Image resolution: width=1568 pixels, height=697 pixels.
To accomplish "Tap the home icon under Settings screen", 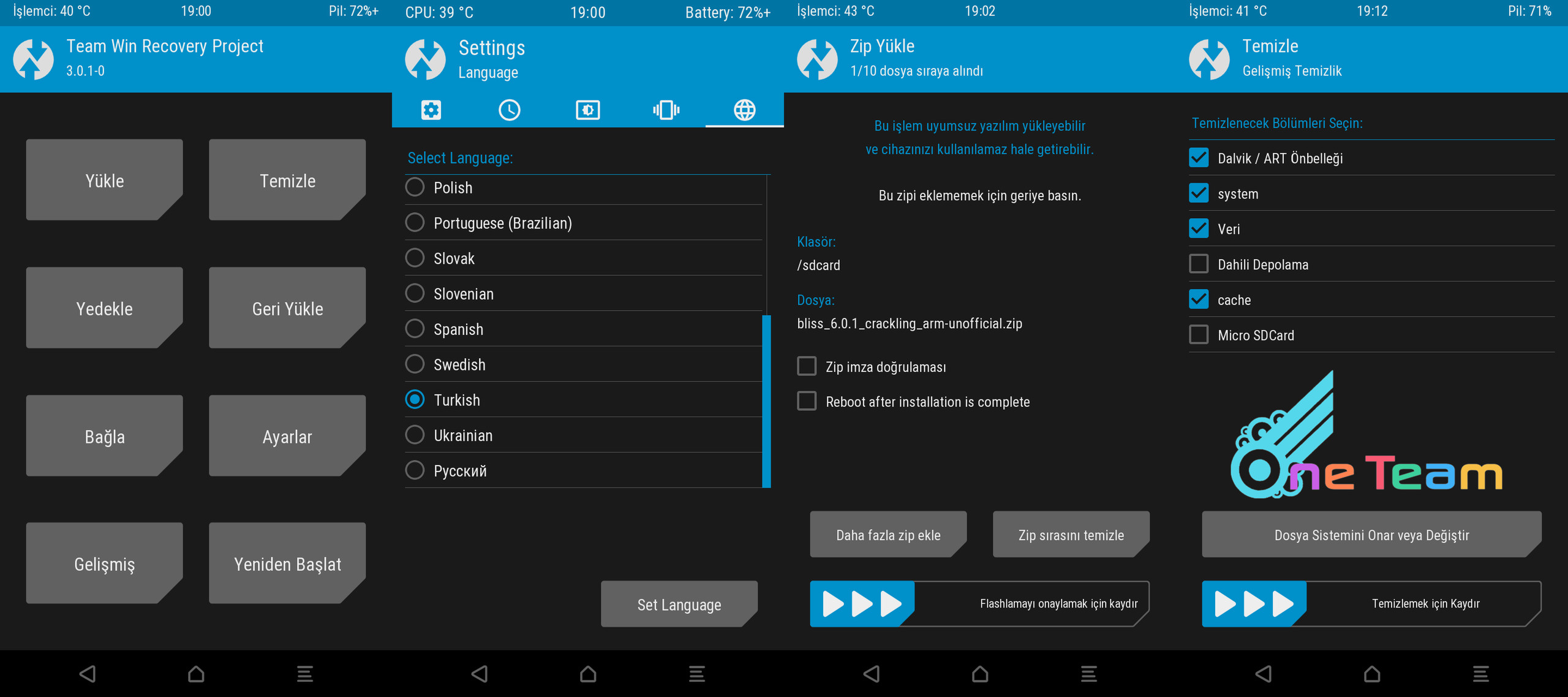I will click(588, 674).
